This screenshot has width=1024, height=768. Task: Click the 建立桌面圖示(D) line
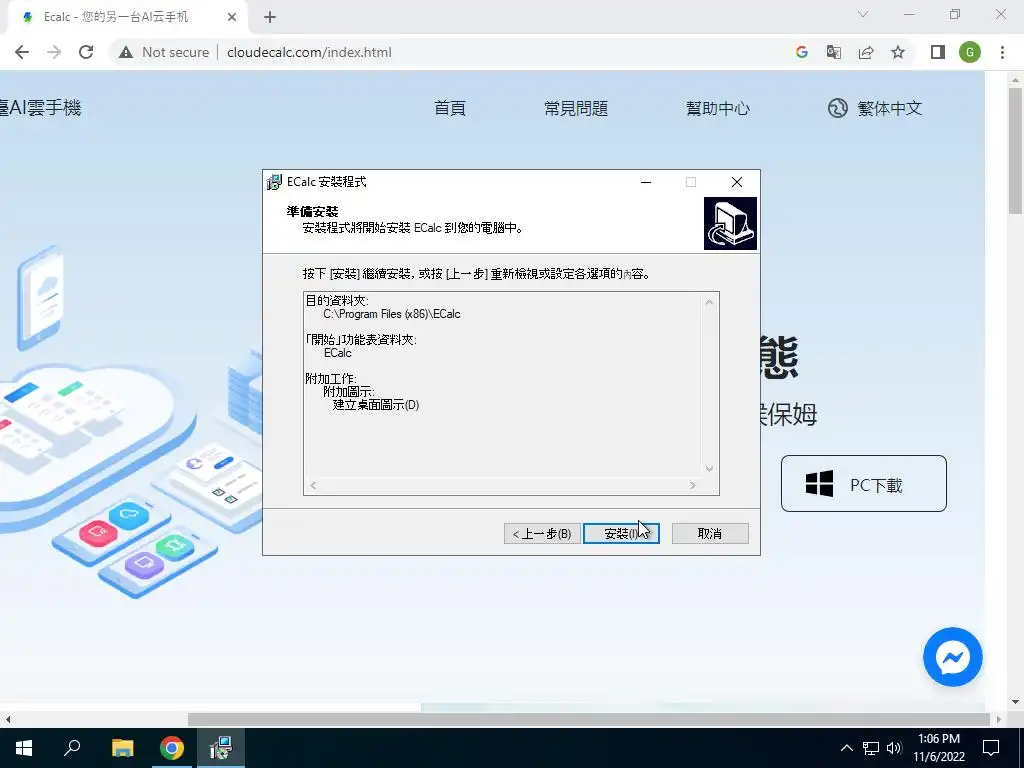(376, 405)
